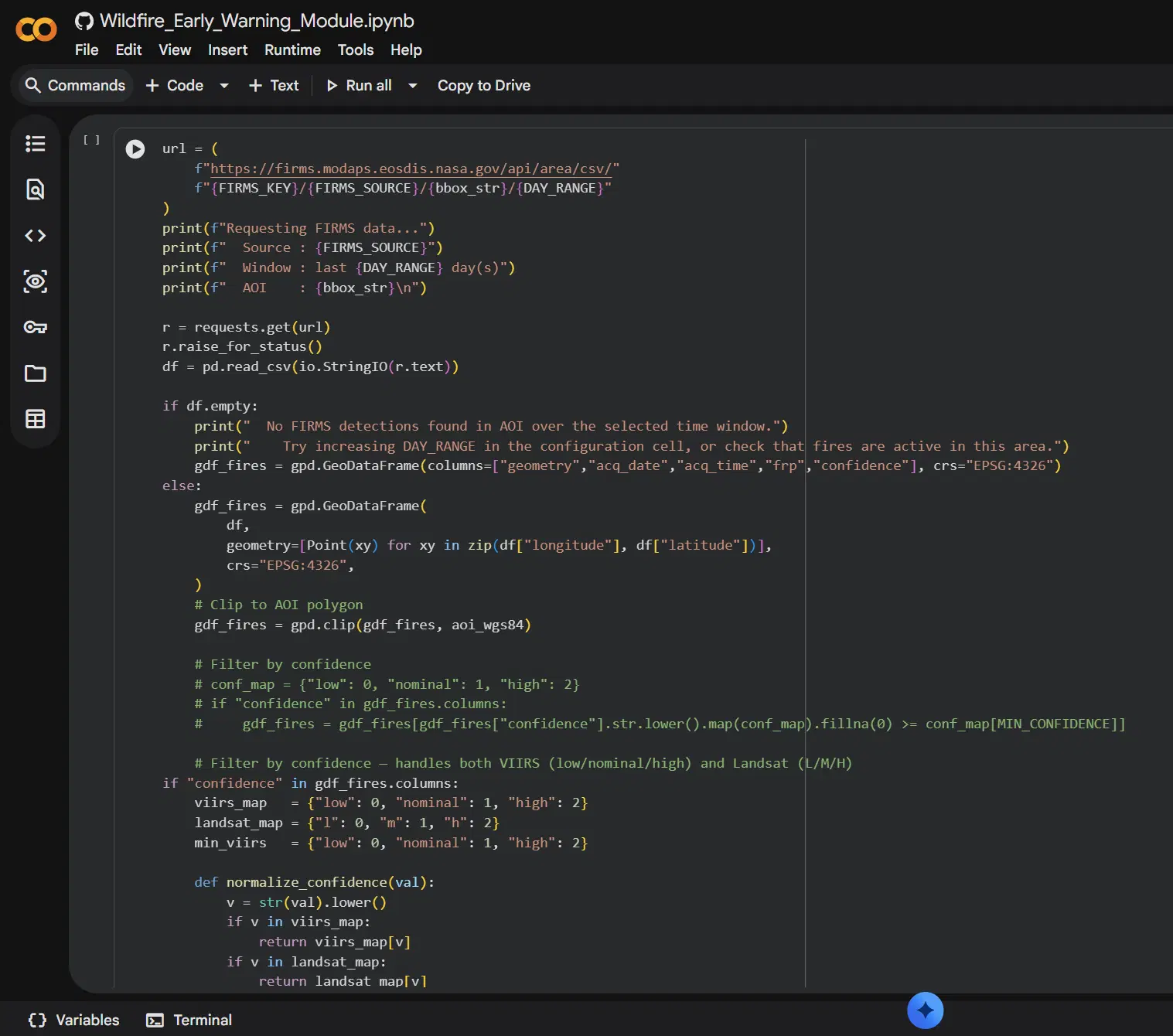1173x1036 pixels.
Task: Click the FIRMS API URL link in code
Action: coord(411,169)
